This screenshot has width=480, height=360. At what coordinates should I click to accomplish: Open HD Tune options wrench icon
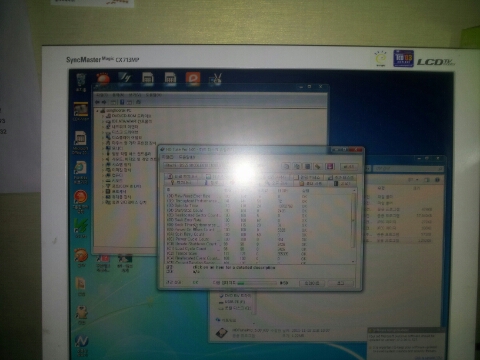318,166
